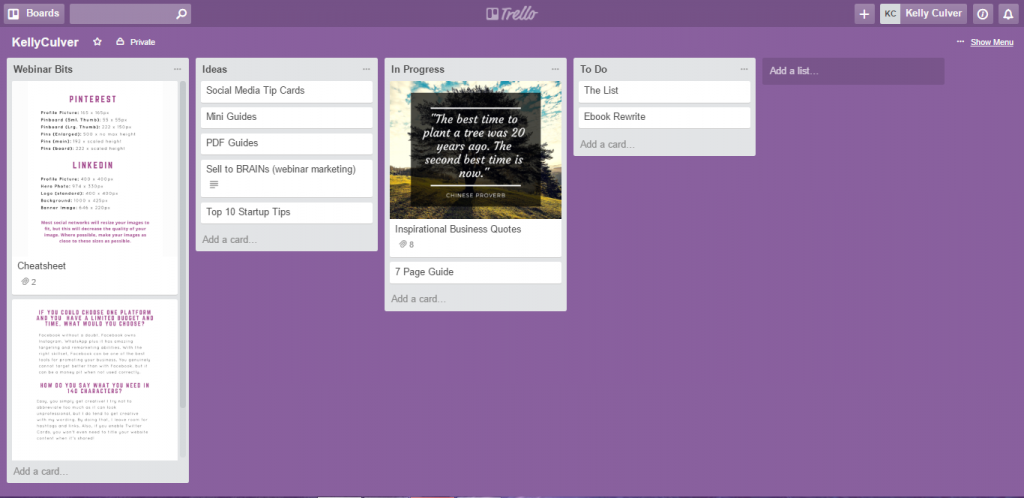Image resolution: width=1024 pixels, height=498 pixels.
Task: Open the Top 10 Startup Tips card
Action: tap(287, 213)
